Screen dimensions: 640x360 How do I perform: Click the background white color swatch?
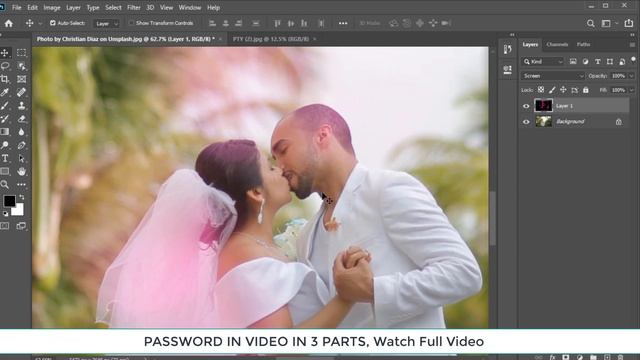pyautogui.click(x=18, y=210)
